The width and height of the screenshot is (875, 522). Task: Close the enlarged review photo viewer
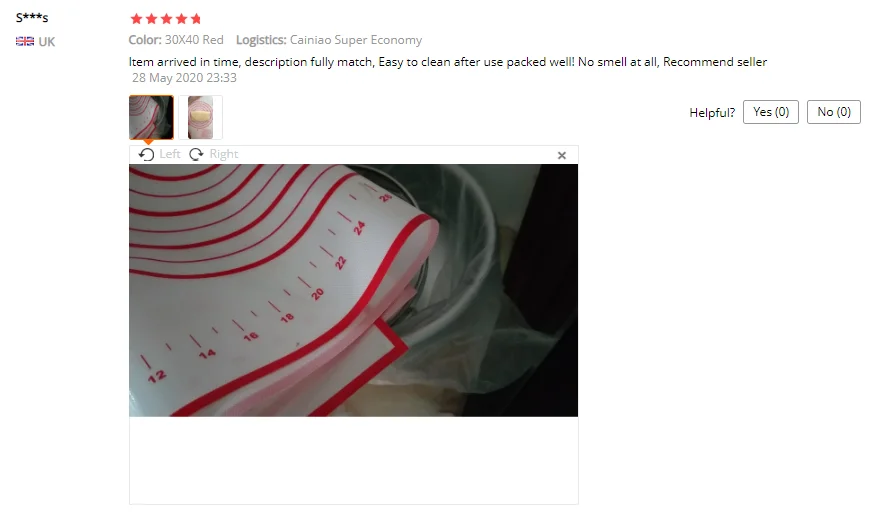pyautogui.click(x=562, y=155)
